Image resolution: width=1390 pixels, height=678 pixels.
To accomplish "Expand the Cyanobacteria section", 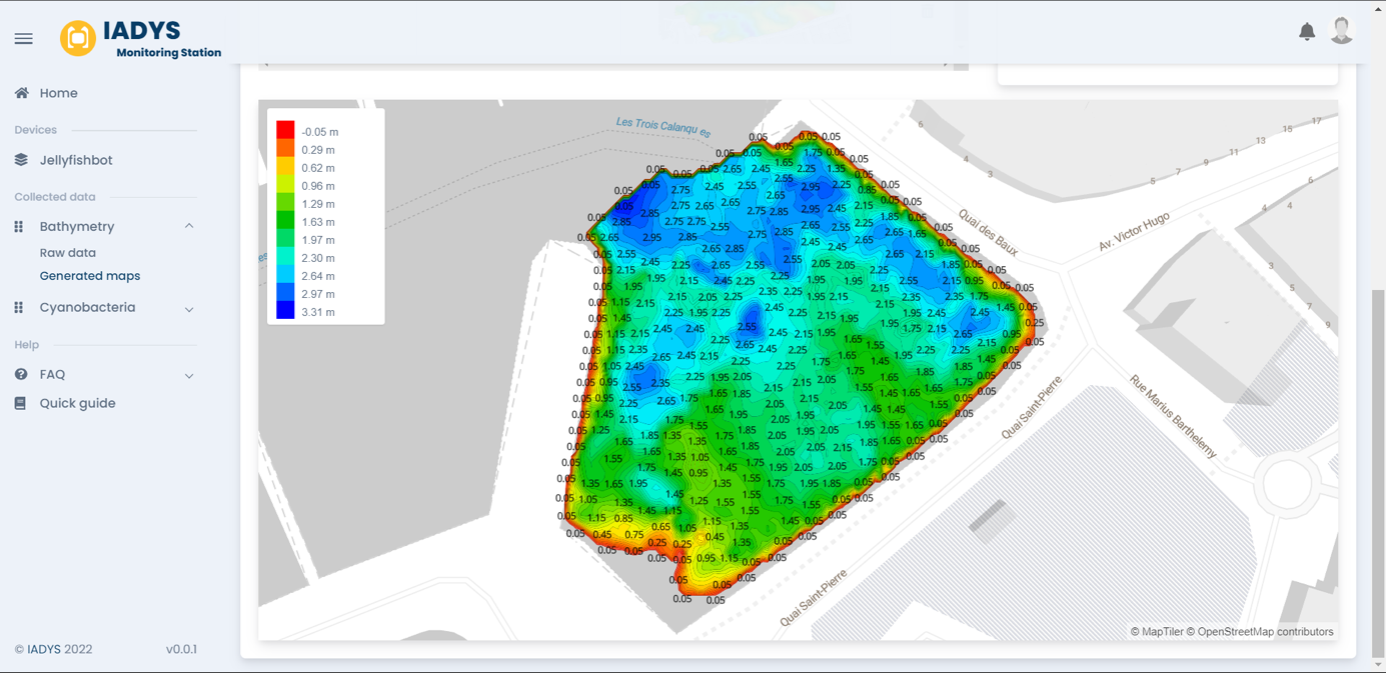I will point(189,307).
